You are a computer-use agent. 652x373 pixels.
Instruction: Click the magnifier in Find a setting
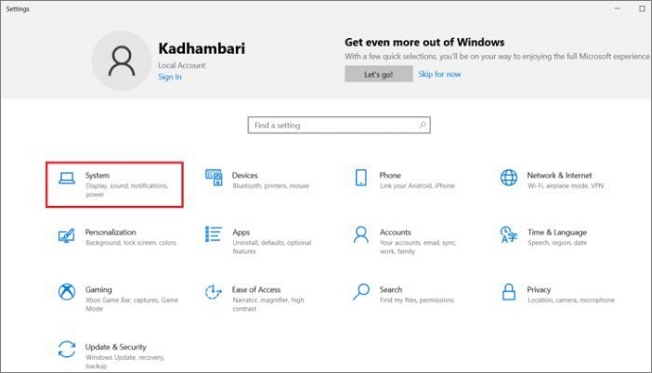(422, 125)
